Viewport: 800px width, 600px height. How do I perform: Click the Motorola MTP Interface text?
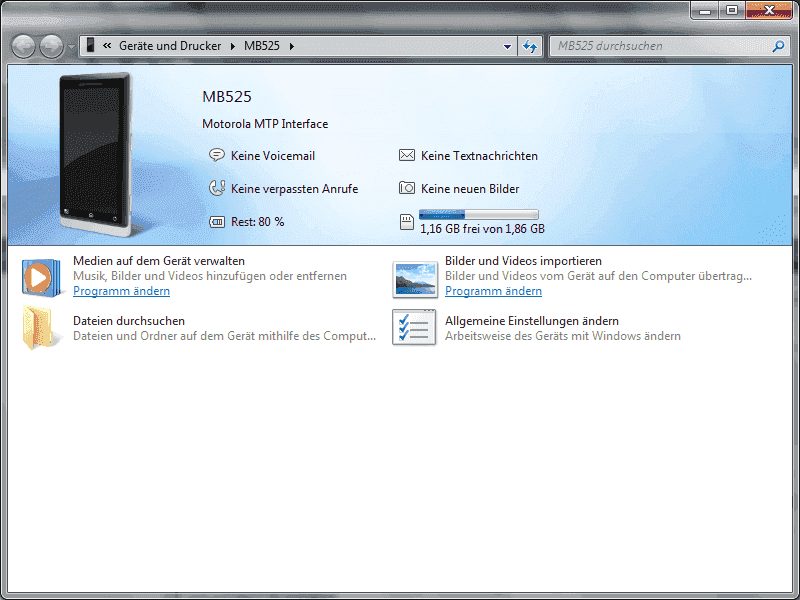[x=265, y=124]
